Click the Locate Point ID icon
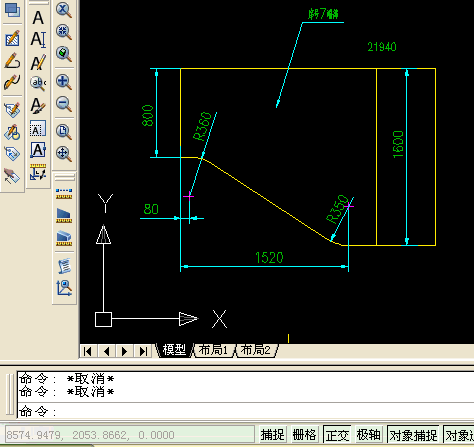 point(64,288)
